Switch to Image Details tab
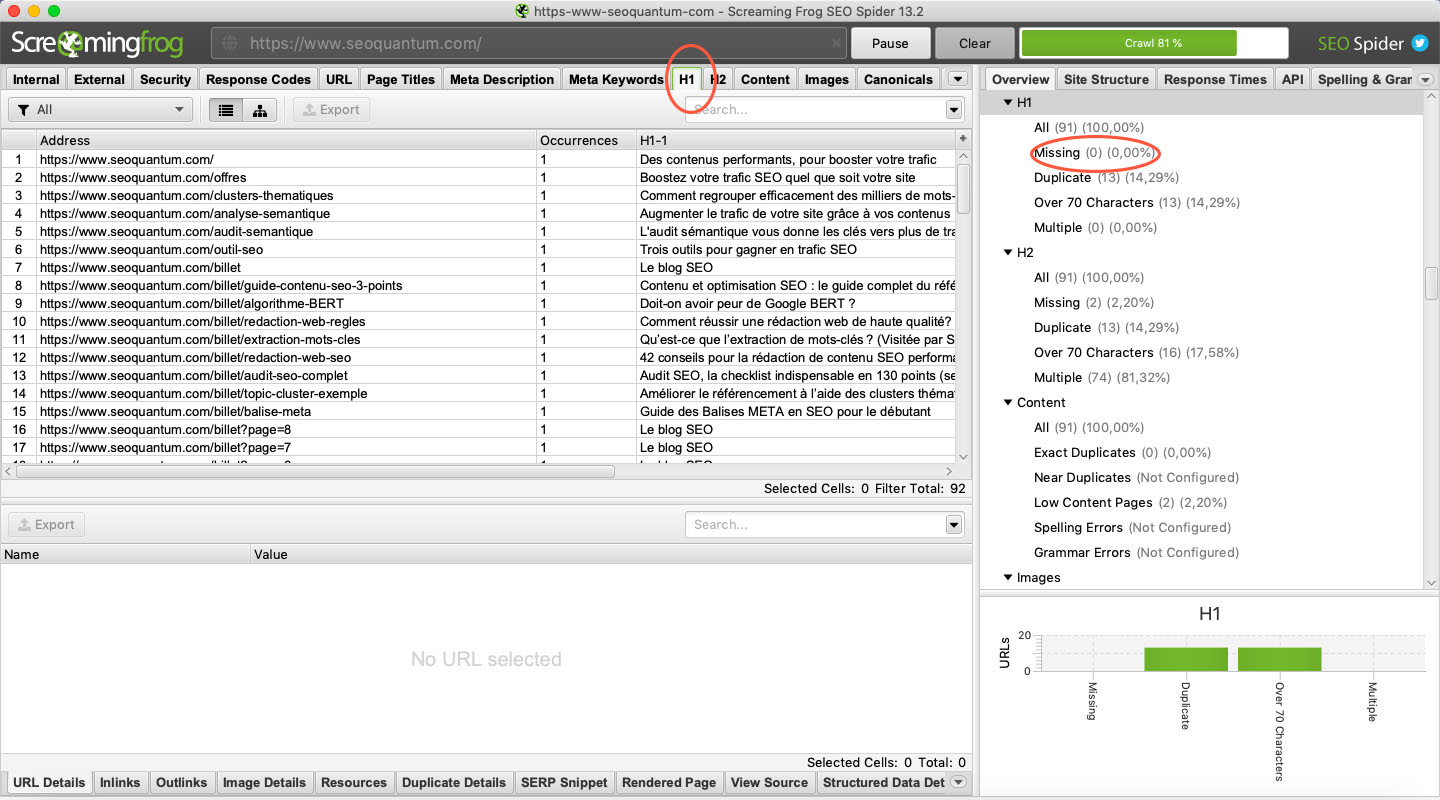 pos(264,782)
